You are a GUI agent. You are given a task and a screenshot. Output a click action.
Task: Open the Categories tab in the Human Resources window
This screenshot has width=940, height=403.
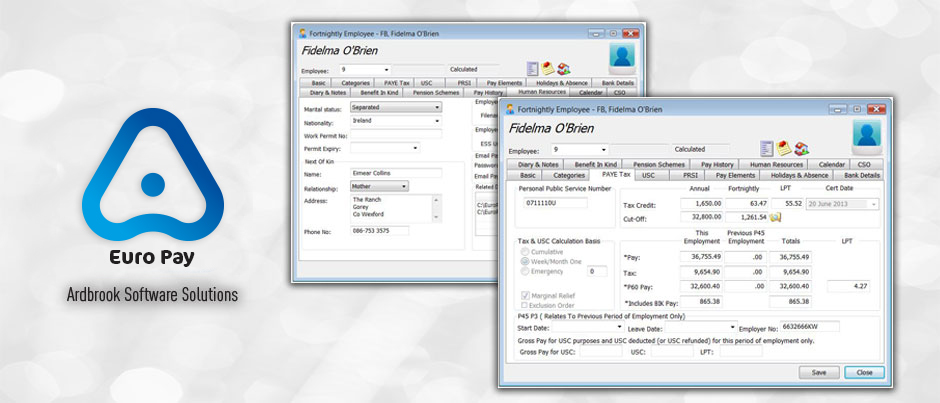[x=355, y=83]
